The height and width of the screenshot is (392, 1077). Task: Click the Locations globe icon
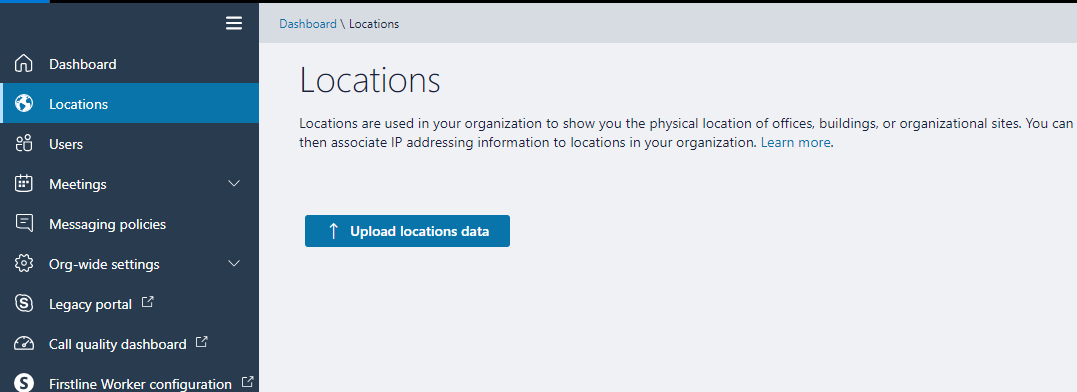(24, 104)
